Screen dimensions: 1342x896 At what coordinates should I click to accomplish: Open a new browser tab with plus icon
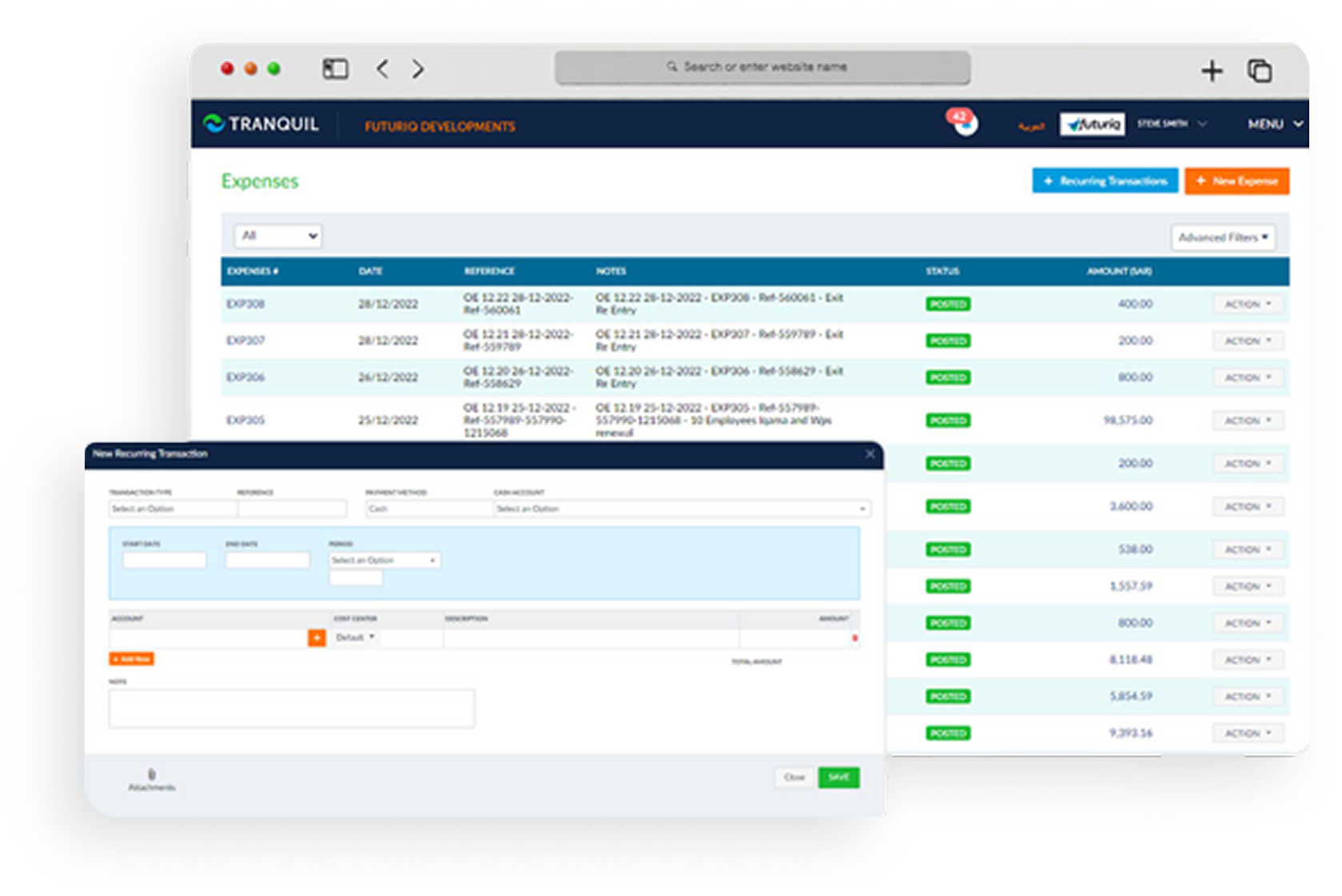tap(1211, 71)
